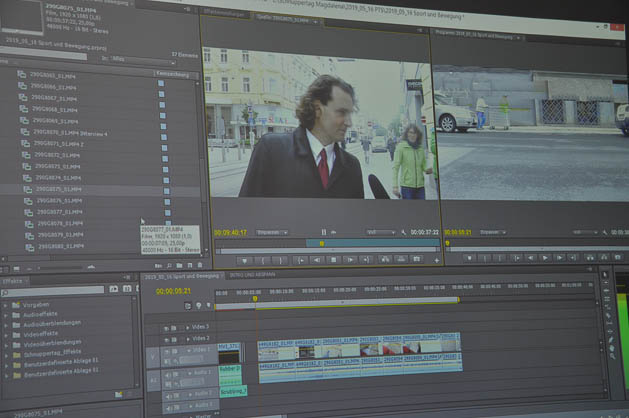Screen dimensions: 629x418
Task: Step back one frame in the Program monitor
Action: [x=531, y=258]
